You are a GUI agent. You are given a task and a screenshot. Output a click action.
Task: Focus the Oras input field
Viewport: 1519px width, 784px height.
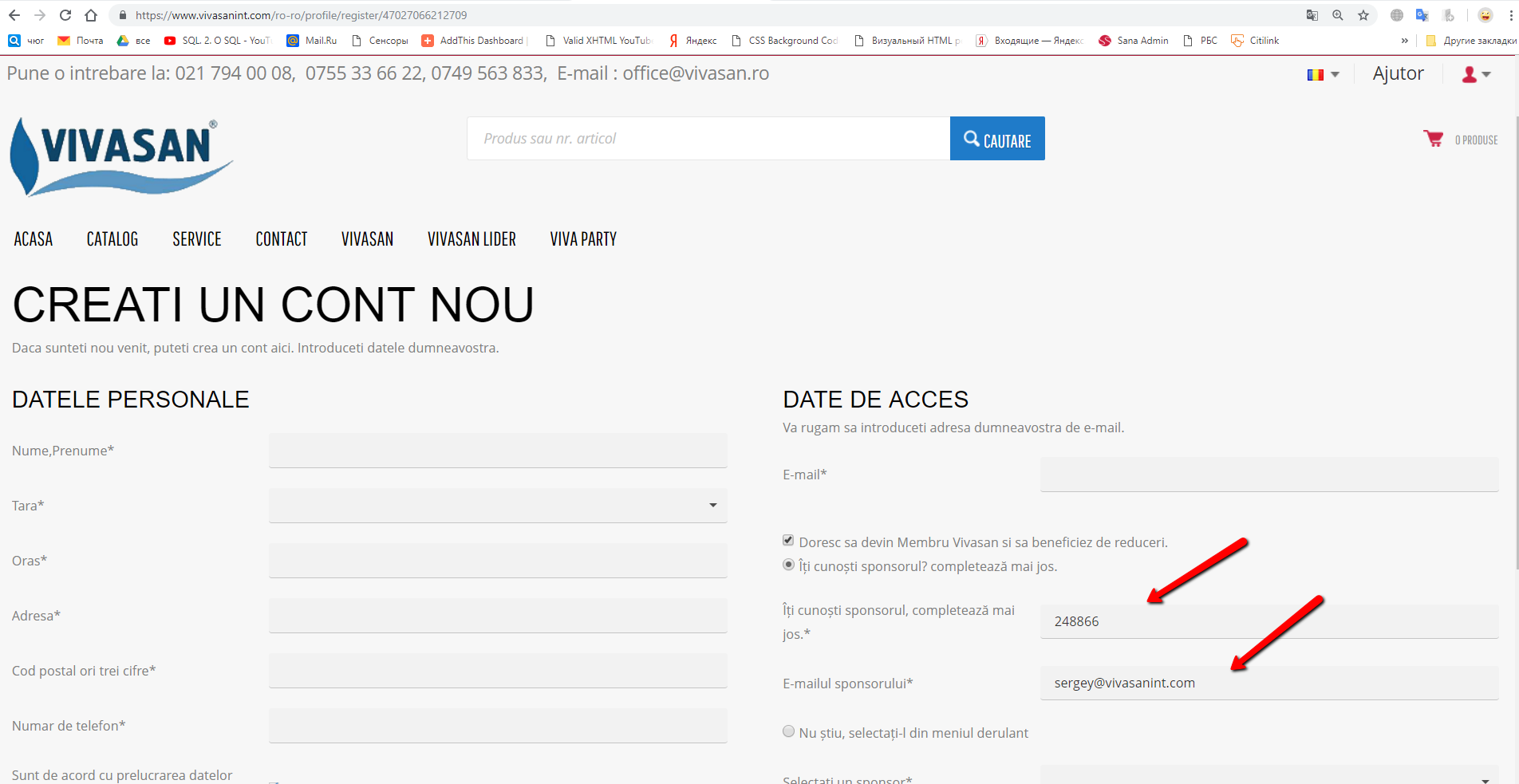[498, 560]
